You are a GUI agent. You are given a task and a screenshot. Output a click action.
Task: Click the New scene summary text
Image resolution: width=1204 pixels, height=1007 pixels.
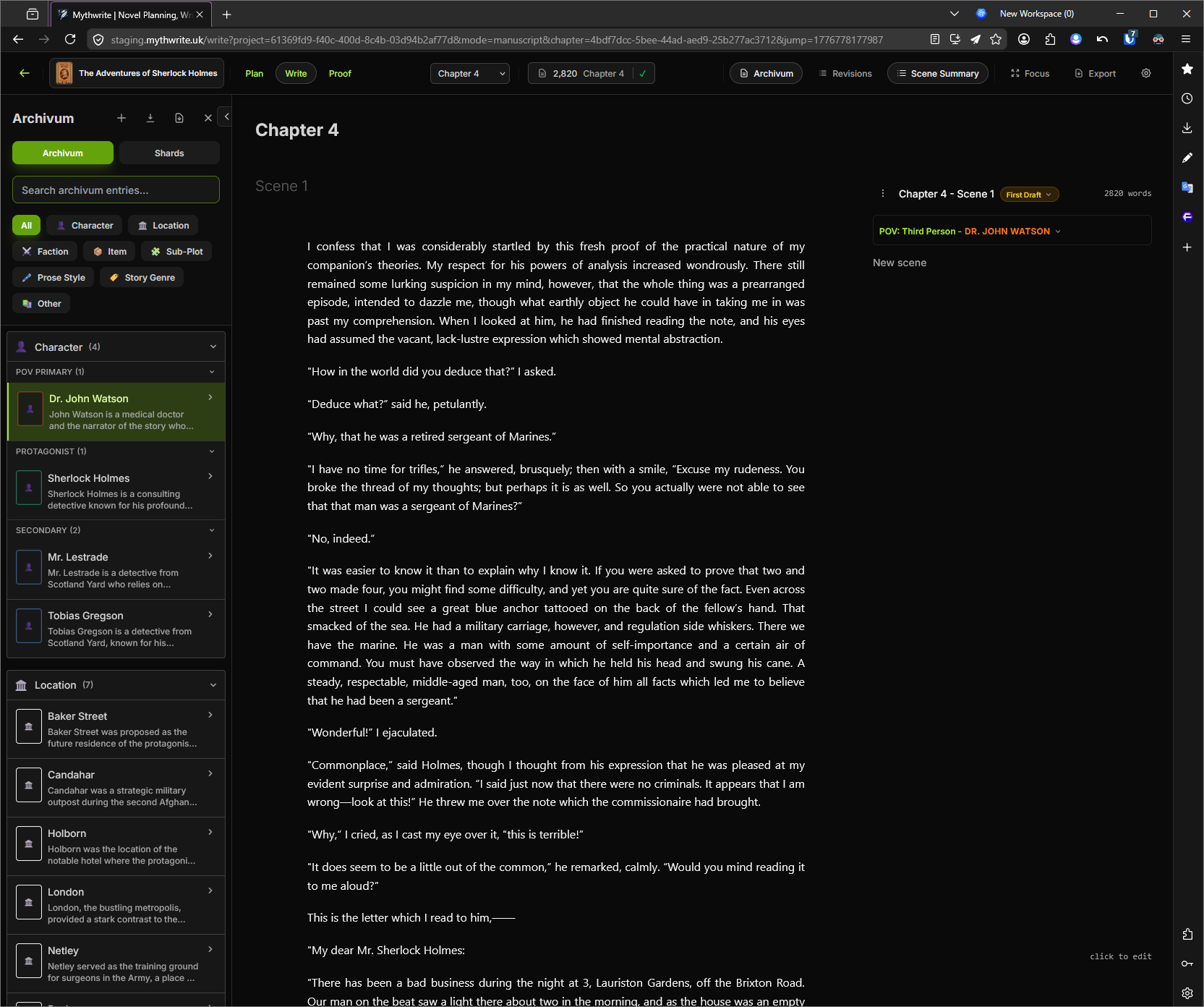click(x=900, y=263)
